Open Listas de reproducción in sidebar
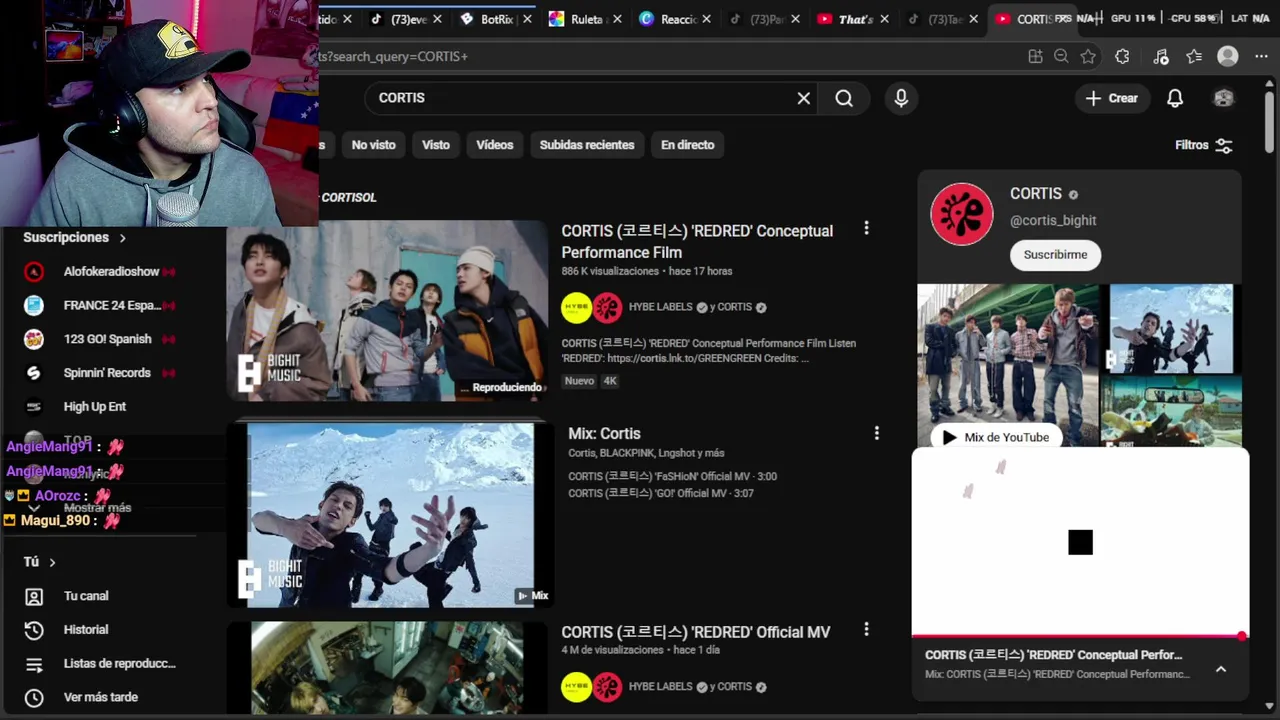1280x720 pixels. (x=119, y=664)
